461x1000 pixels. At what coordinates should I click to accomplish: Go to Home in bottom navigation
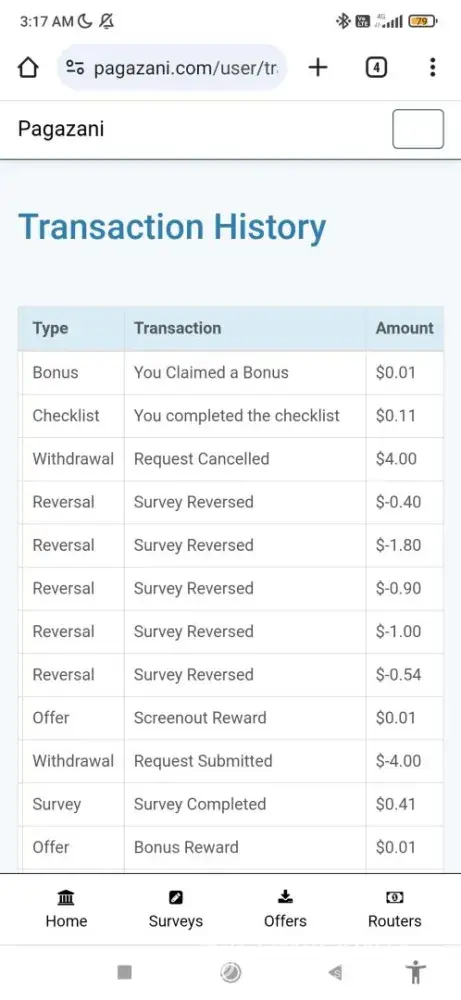66,909
